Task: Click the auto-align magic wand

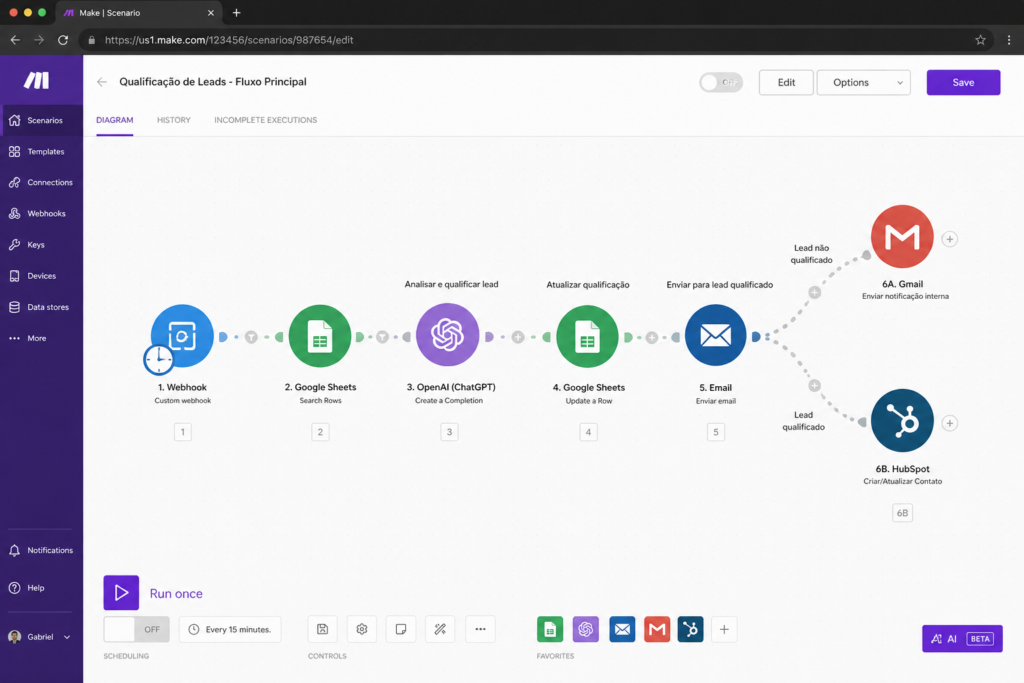Action: point(440,629)
